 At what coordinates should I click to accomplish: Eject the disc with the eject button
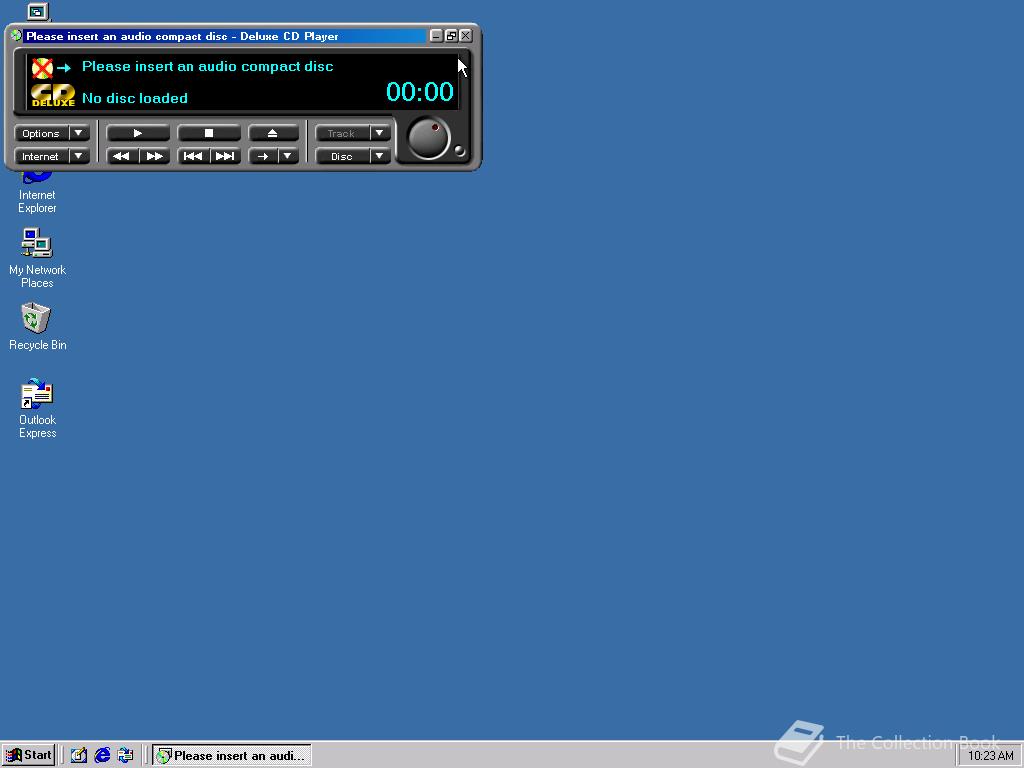coord(273,133)
